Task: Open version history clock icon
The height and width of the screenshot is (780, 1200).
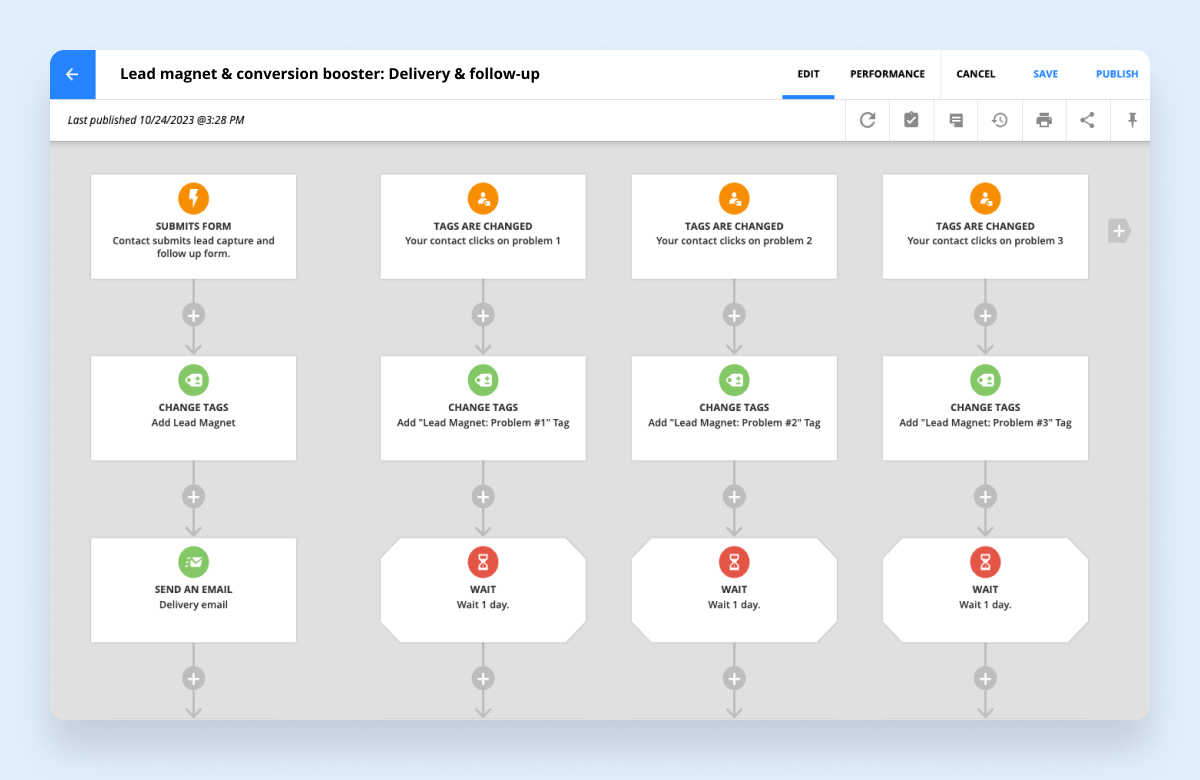Action: click(x=999, y=120)
